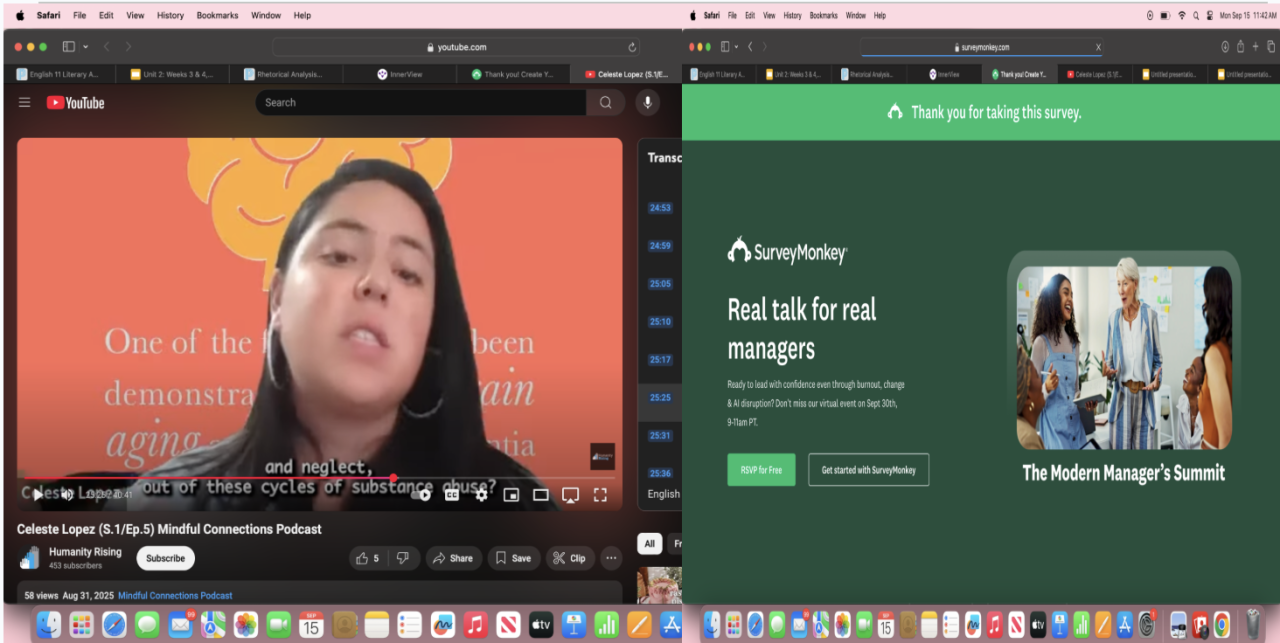The width and height of the screenshot is (1280, 643).
Task: Click Get started with SurveyMonkey
Action: pos(869,470)
